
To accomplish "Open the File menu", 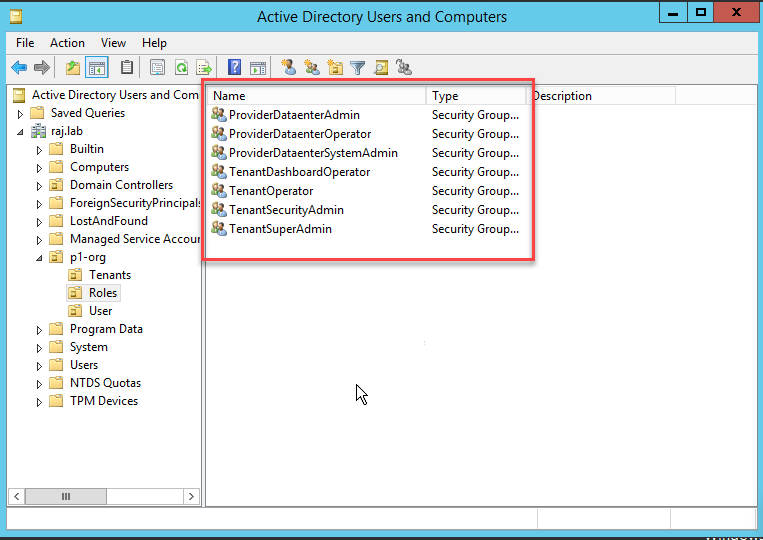I will tap(25, 43).
